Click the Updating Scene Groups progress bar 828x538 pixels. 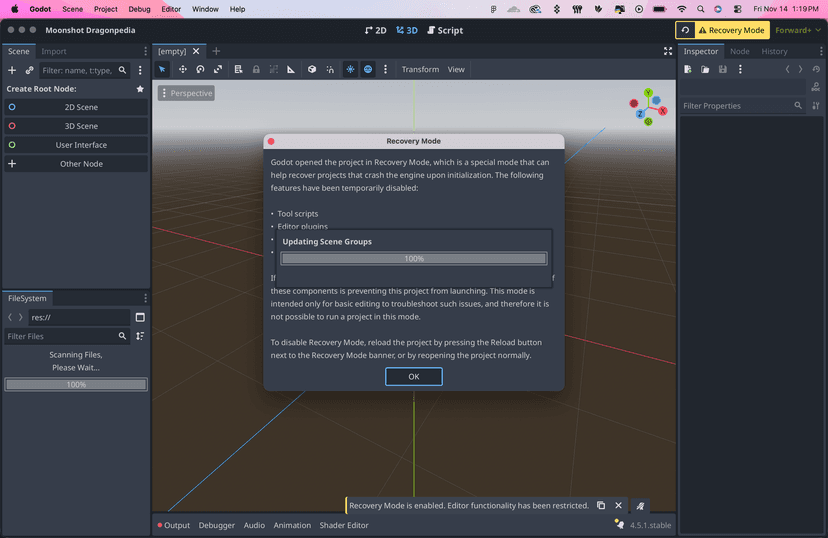[413, 258]
